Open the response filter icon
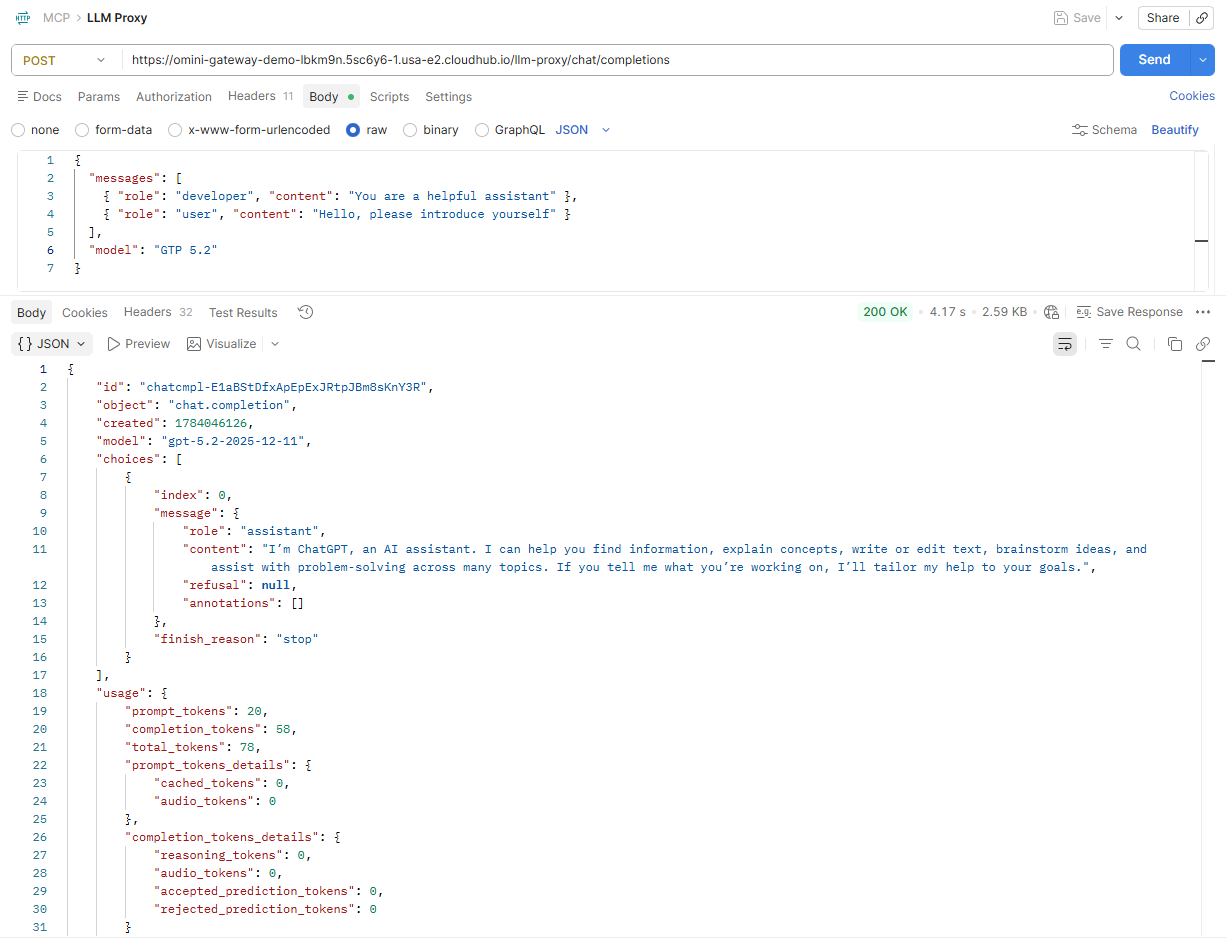This screenshot has width=1226, height=939. tap(1106, 344)
